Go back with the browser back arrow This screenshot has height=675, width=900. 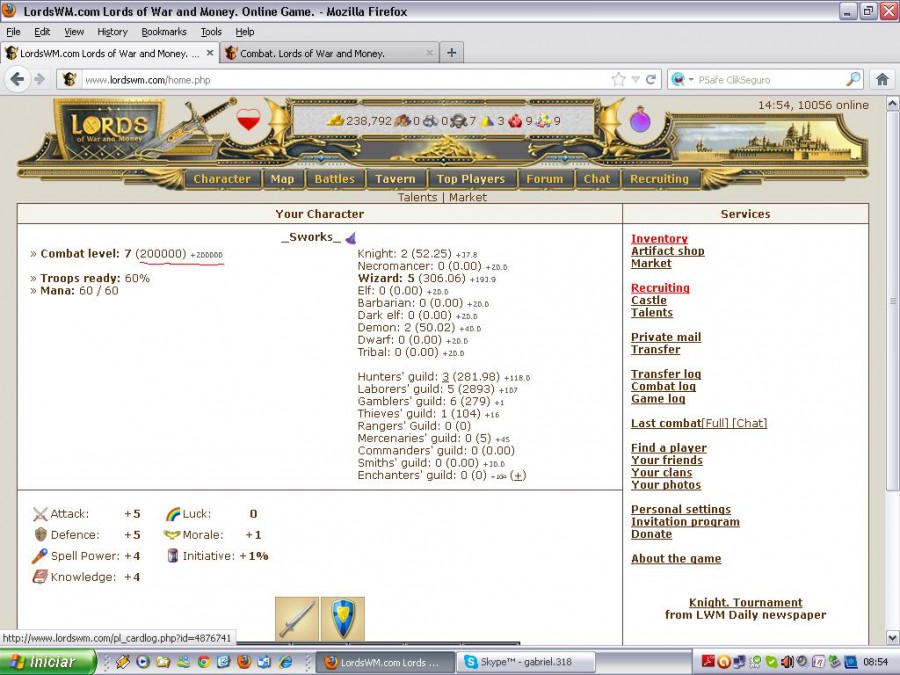[17, 79]
